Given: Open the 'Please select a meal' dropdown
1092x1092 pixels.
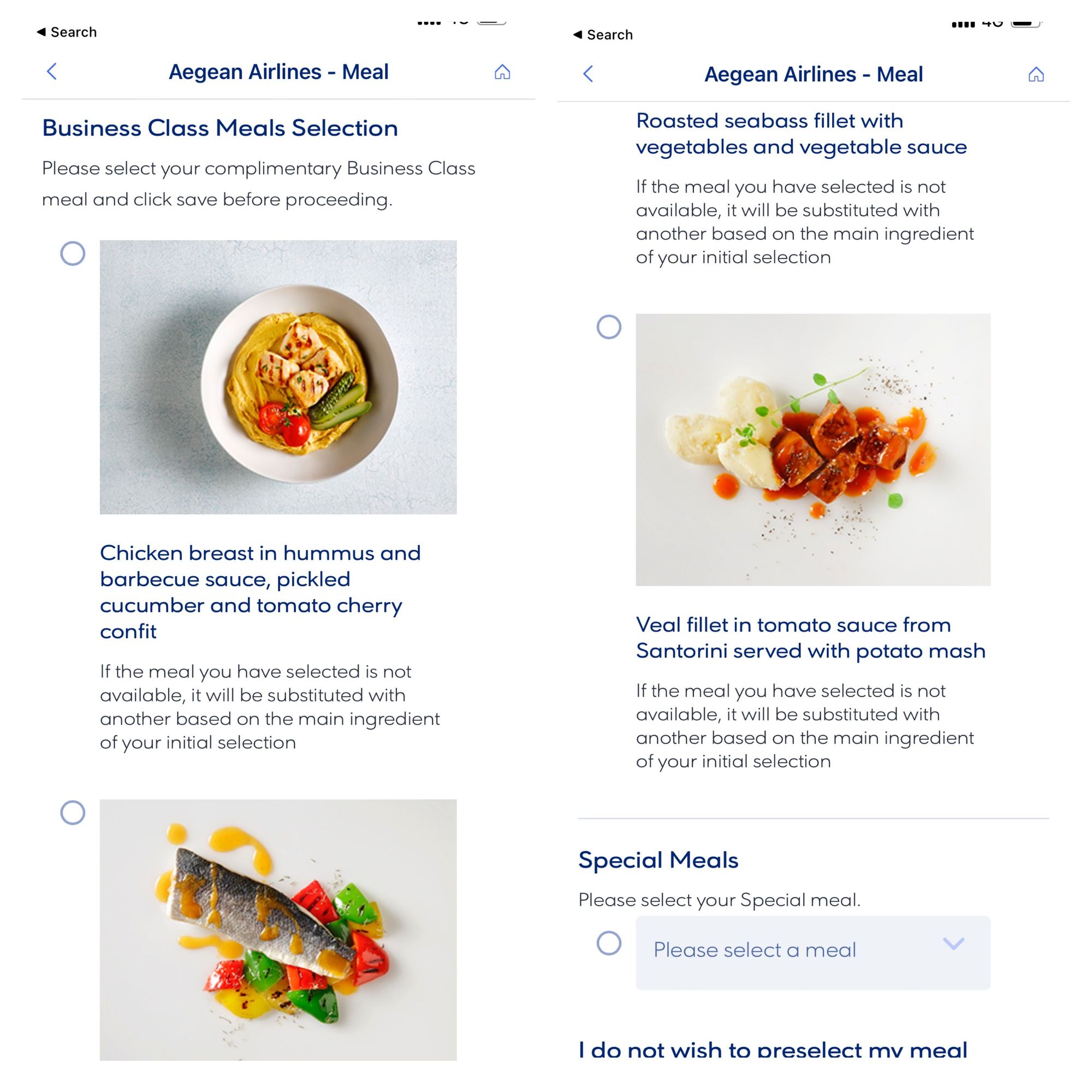Looking at the screenshot, I should [812, 952].
